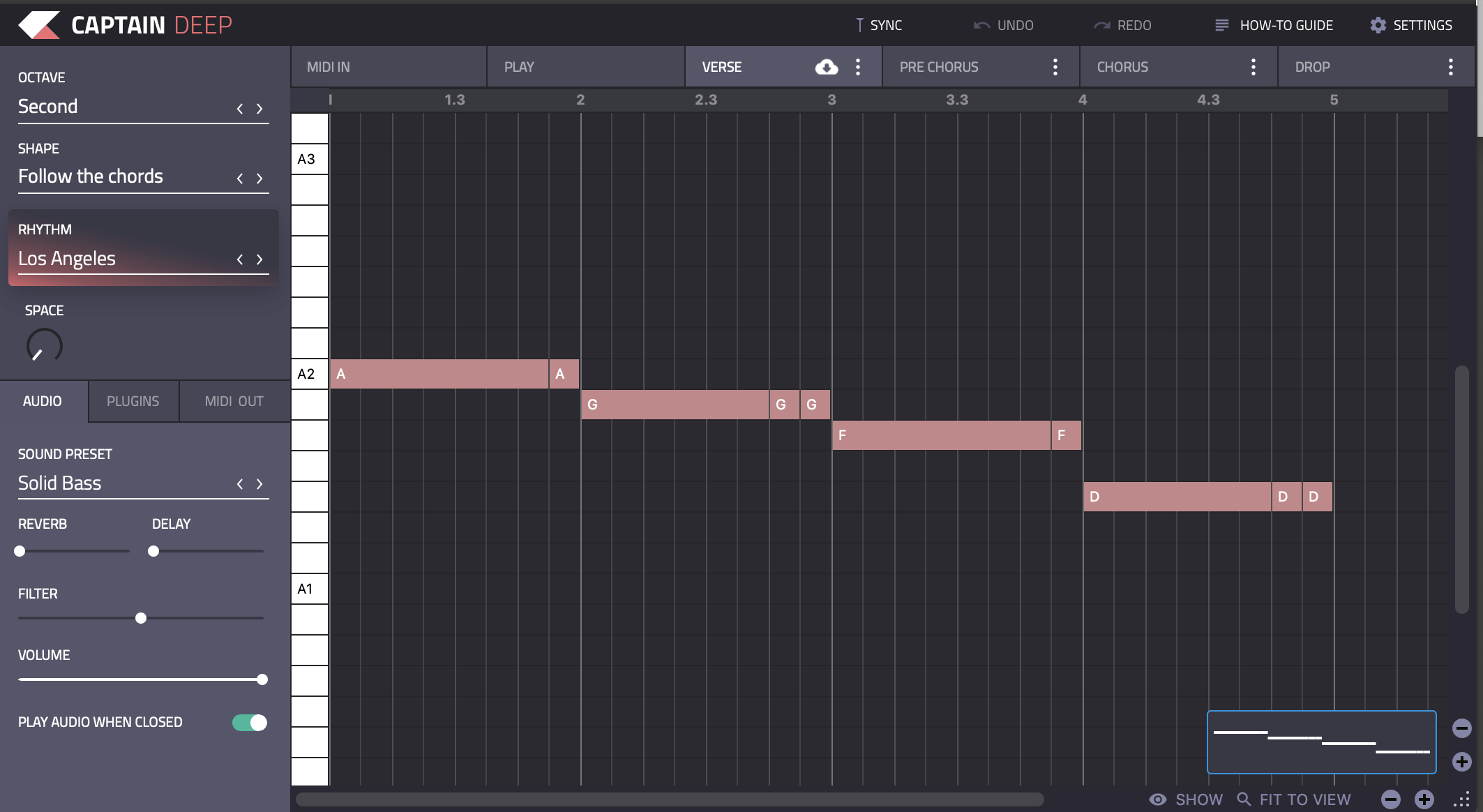Viewport: 1483px width, 812px height.
Task: Open the How-To Guide list icon
Action: [1221, 25]
